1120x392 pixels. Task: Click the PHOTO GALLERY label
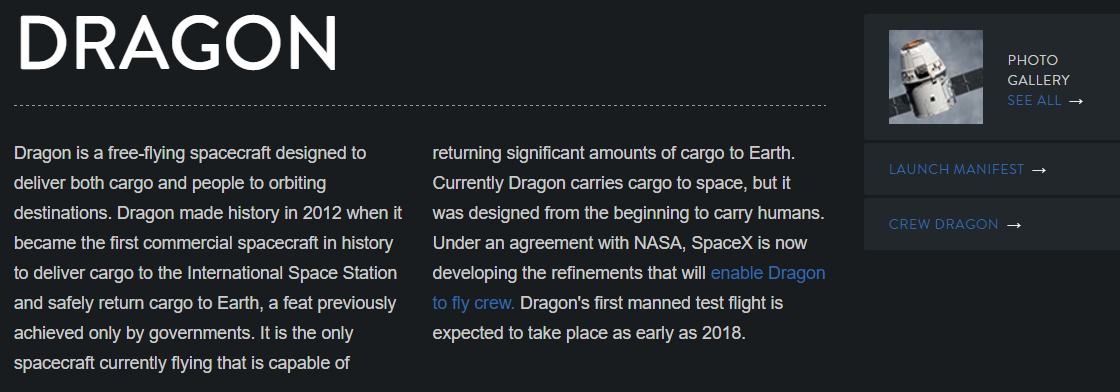(1039, 70)
